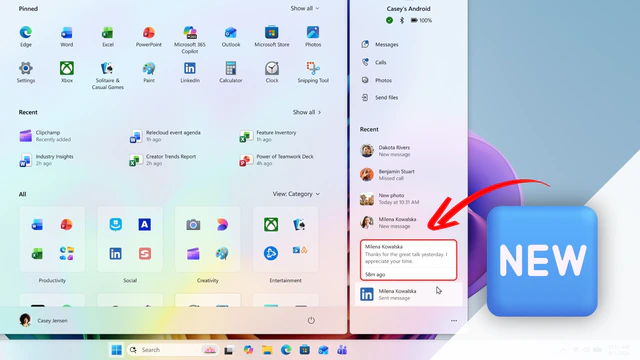Expand Show all pinned apps

click(304, 8)
